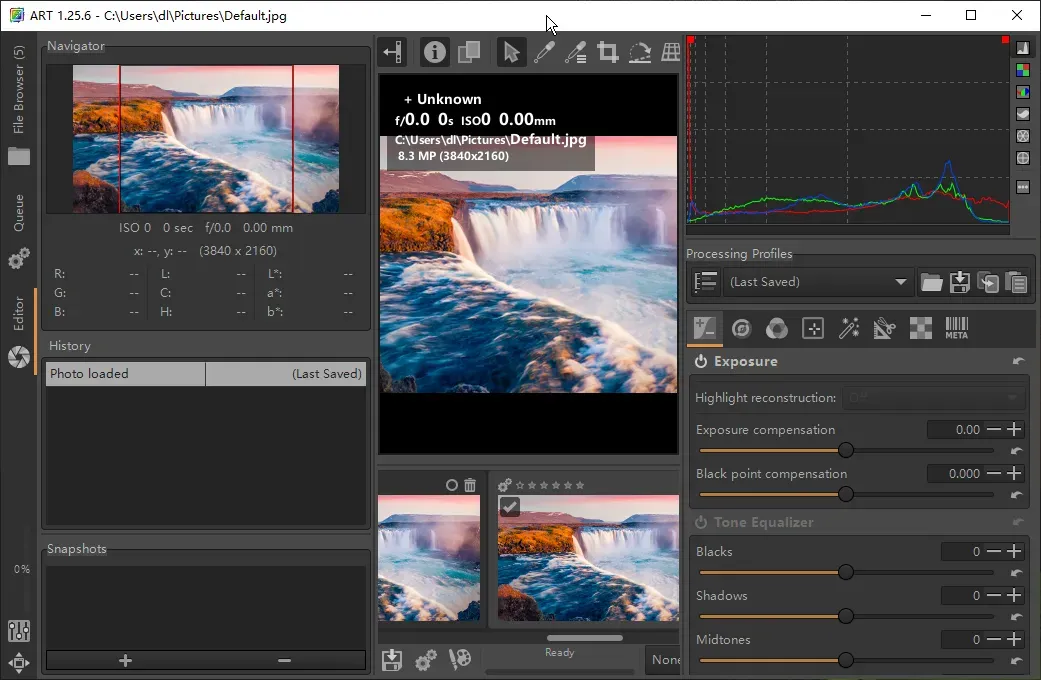The width and height of the screenshot is (1041, 680).
Task: Save the current image with the bottom disk icon
Action: [x=392, y=660]
